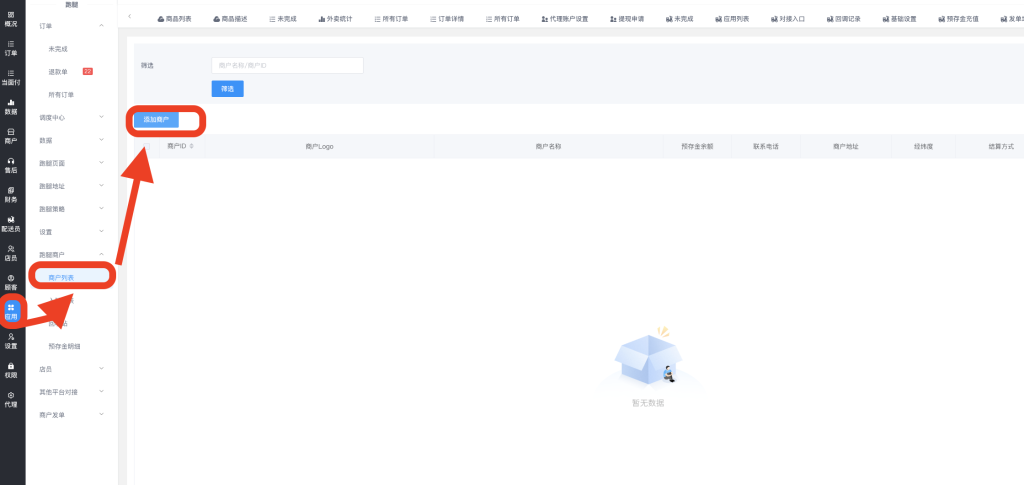Click the 售后 after-sales headset icon
Viewport: 1024px width, 485px height.
(x=11, y=165)
